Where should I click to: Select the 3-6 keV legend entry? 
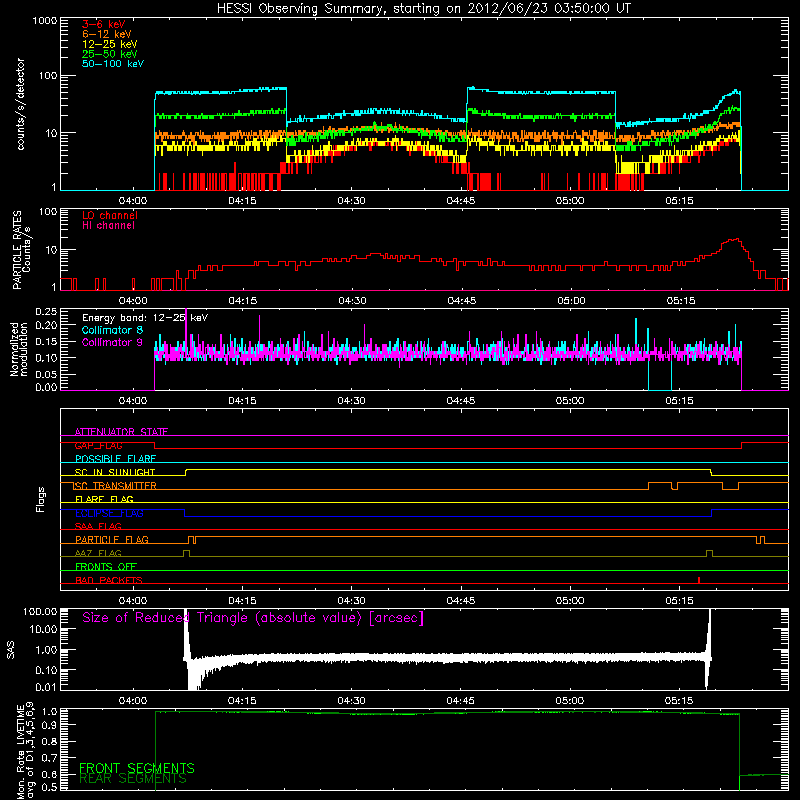click(x=104, y=24)
